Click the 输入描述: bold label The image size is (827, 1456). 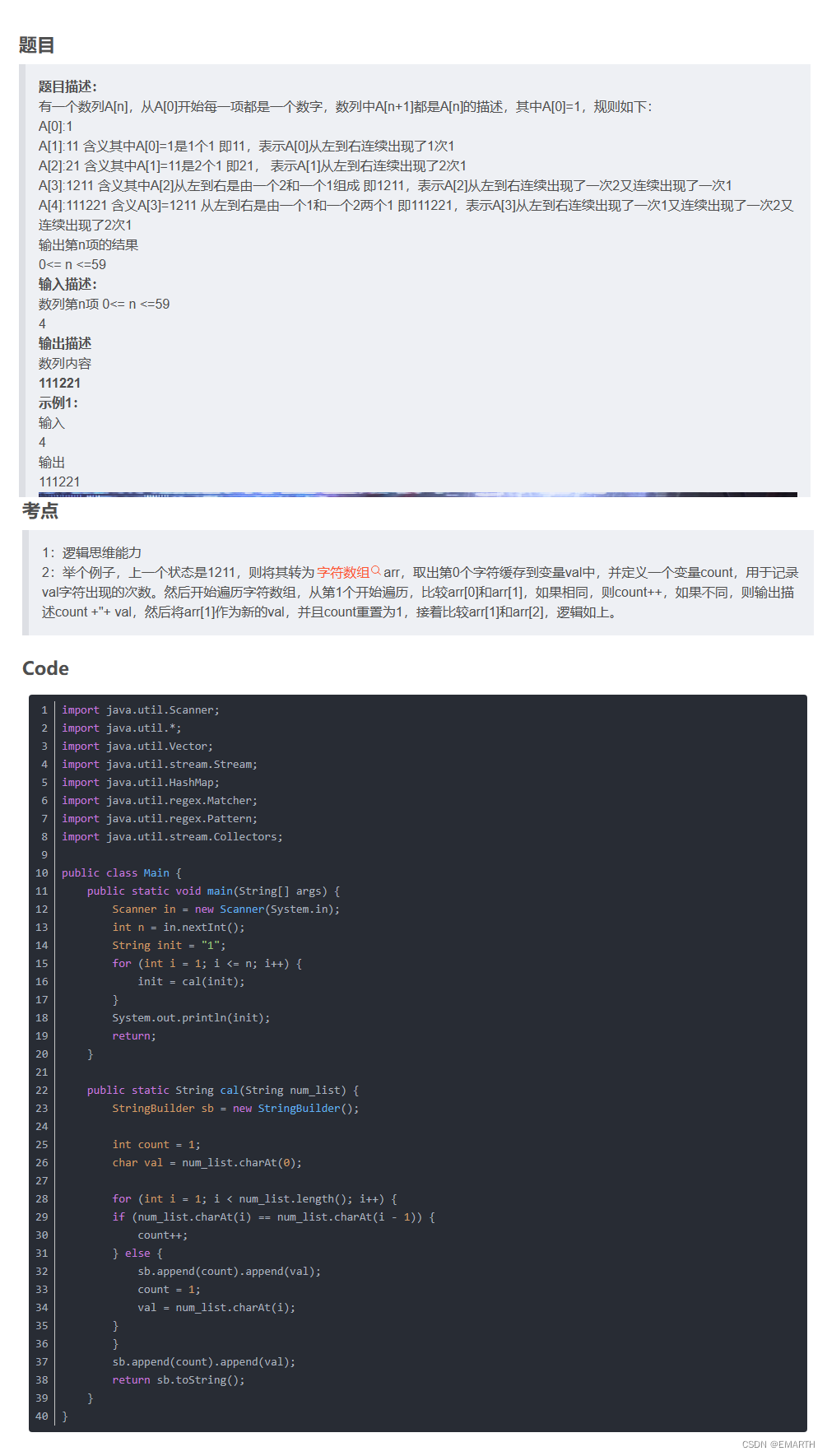coord(67,284)
